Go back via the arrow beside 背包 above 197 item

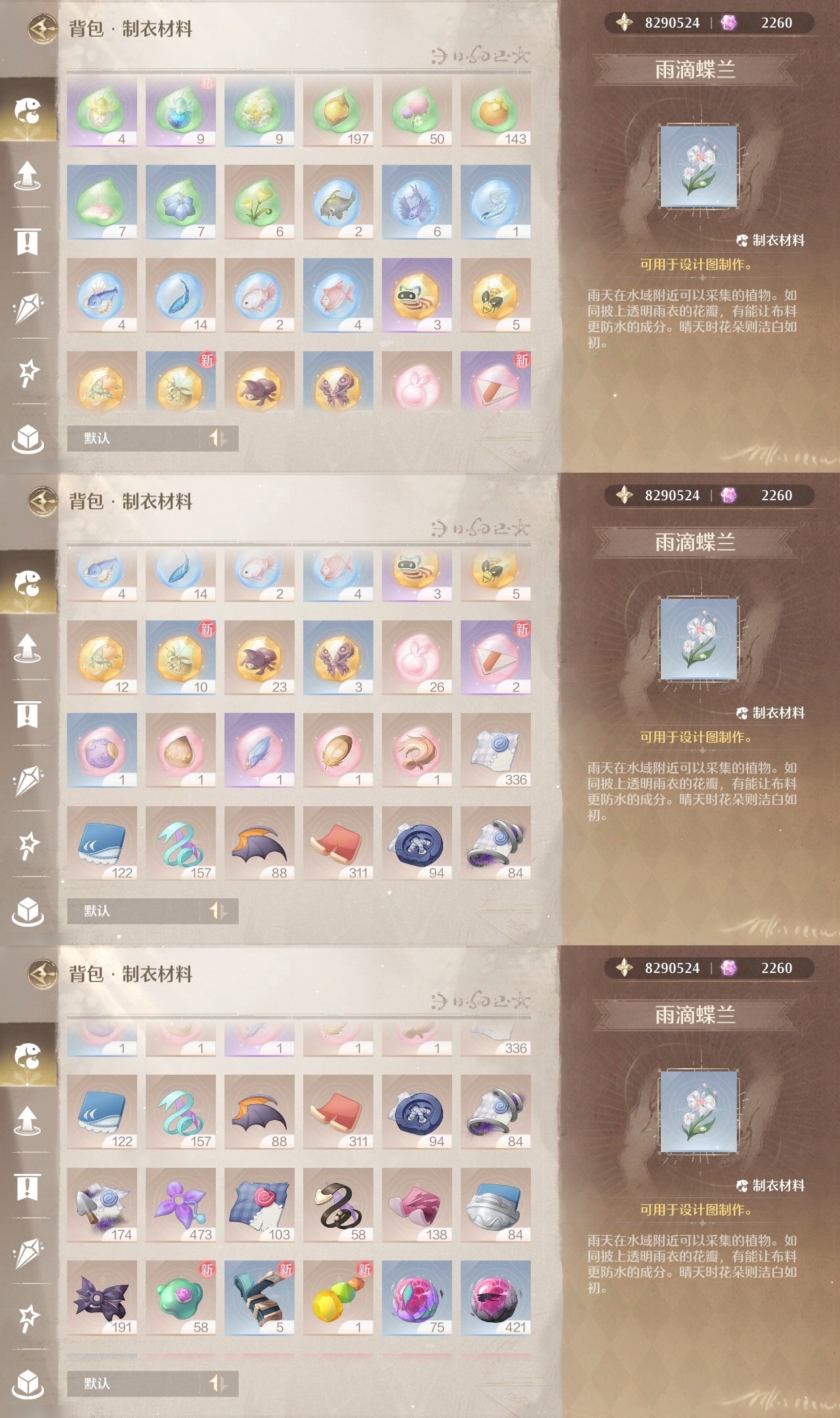(x=43, y=29)
